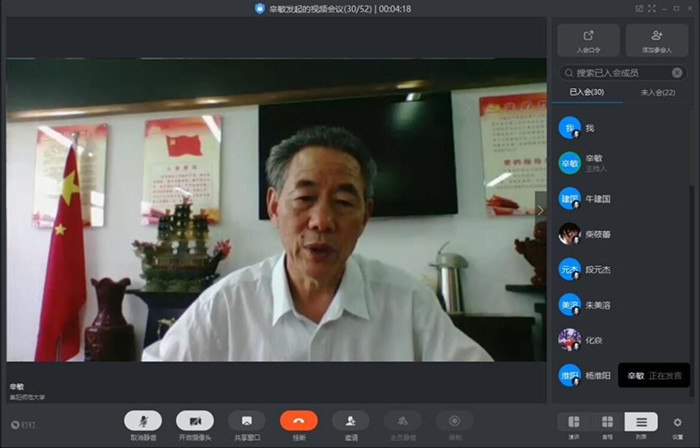
Task: Turn on camera with 开启摄像头
Action: 195,421
